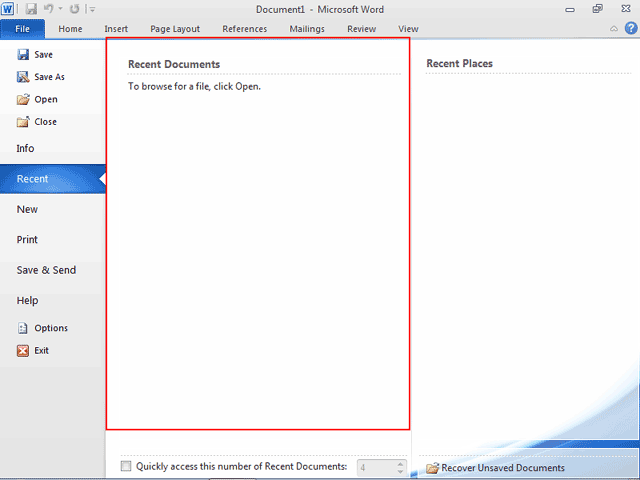Open the Undo history dropdown arrow

pos(60,9)
